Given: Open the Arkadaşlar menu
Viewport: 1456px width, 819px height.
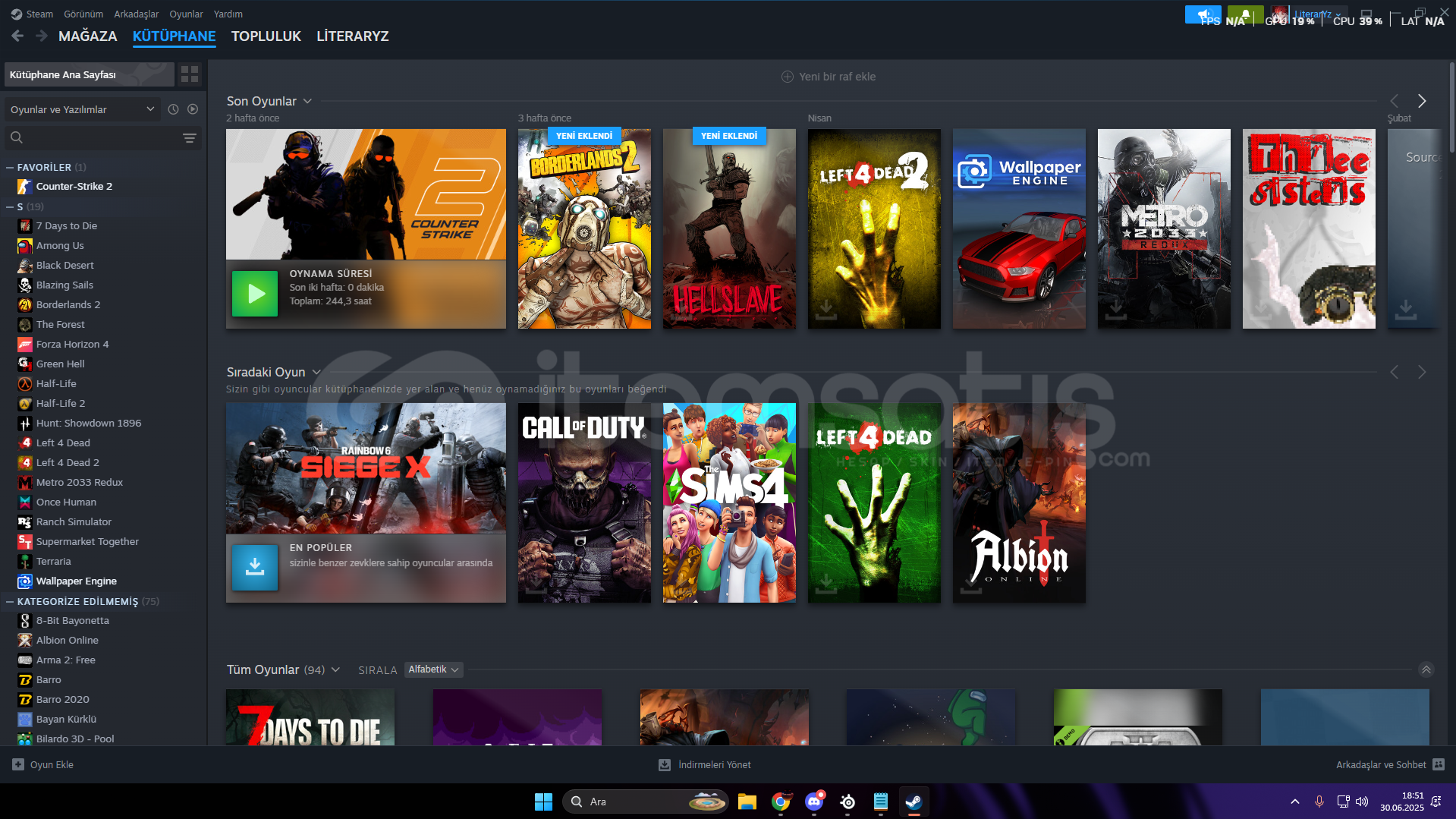Looking at the screenshot, I should [137, 14].
